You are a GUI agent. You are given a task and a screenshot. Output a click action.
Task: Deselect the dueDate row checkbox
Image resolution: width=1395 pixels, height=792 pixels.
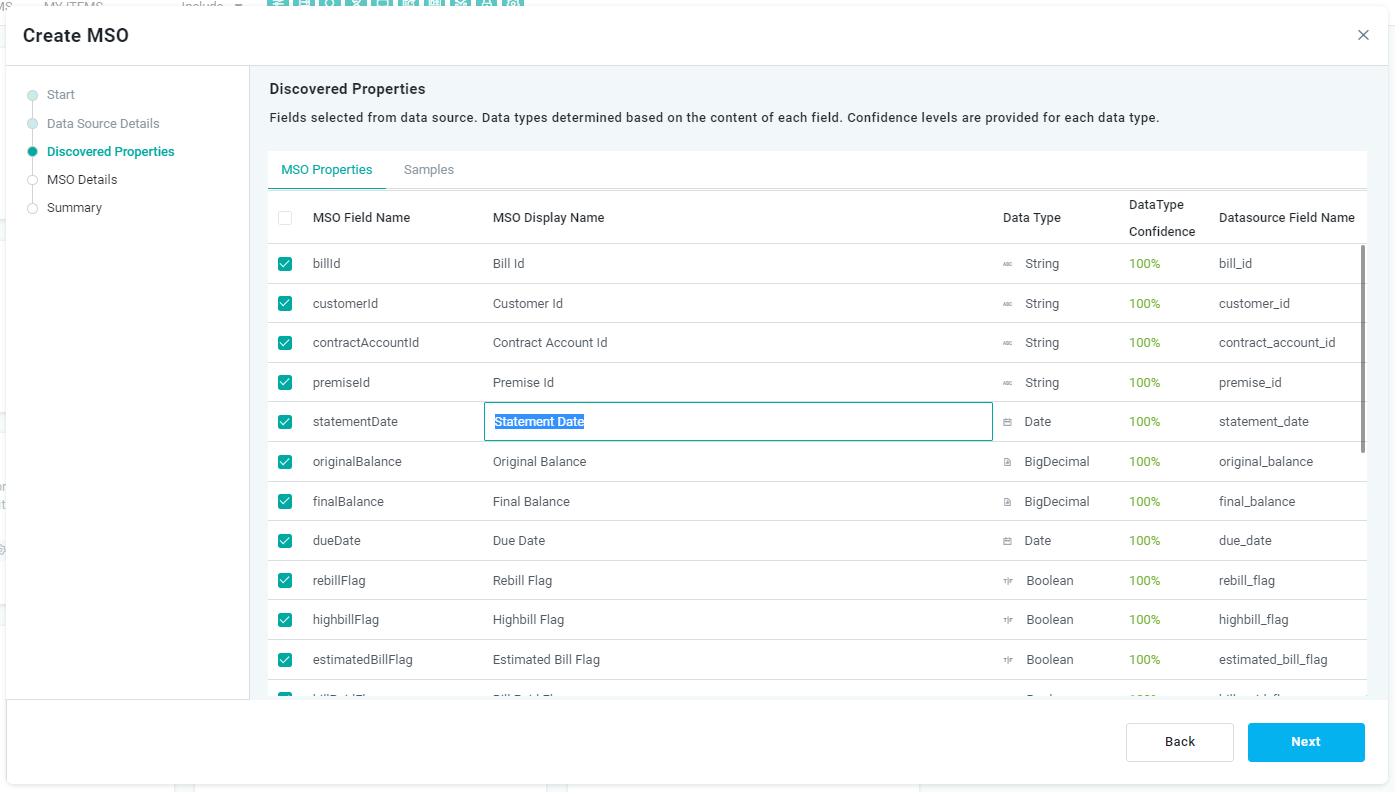click(285, 541)
